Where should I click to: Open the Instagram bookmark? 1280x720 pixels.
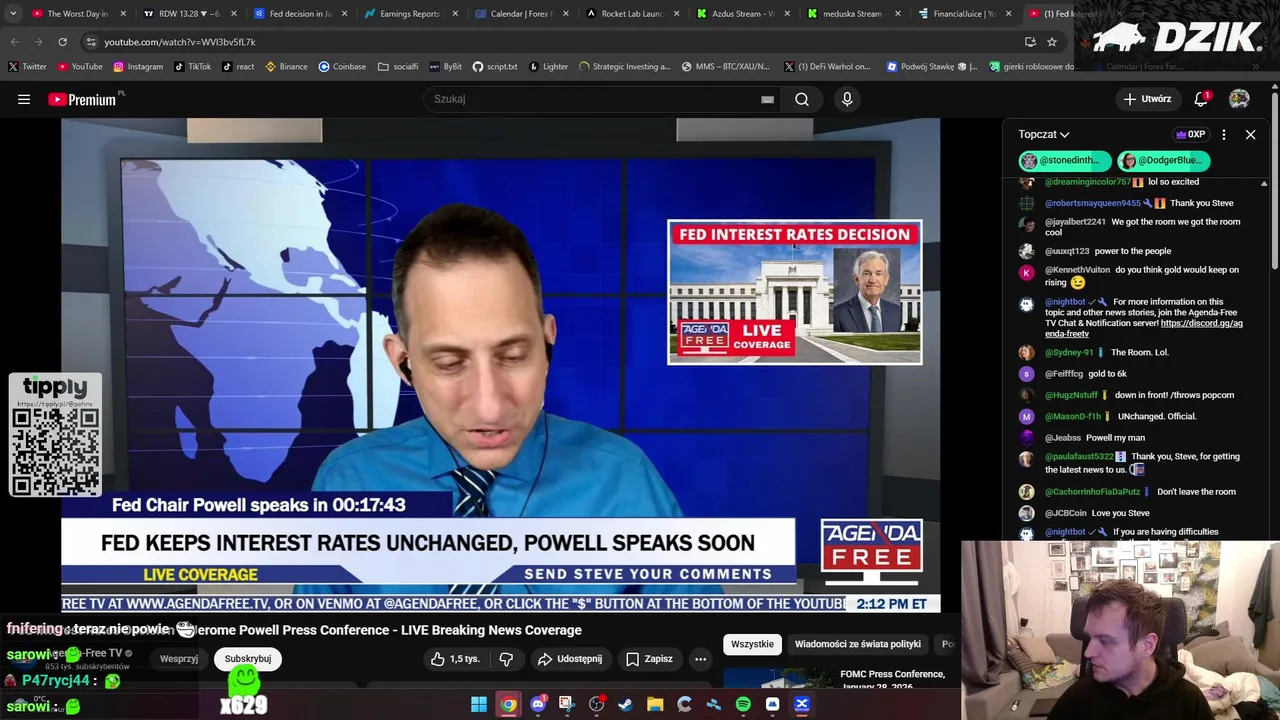coord(138,67)
